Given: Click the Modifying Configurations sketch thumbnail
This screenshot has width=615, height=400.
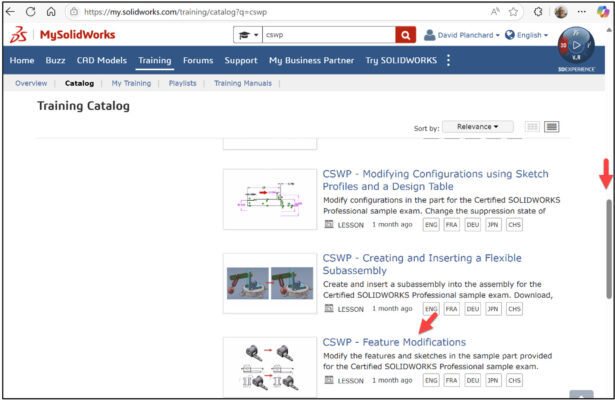Looking at the screenshot, I should (x=270, y=199).
